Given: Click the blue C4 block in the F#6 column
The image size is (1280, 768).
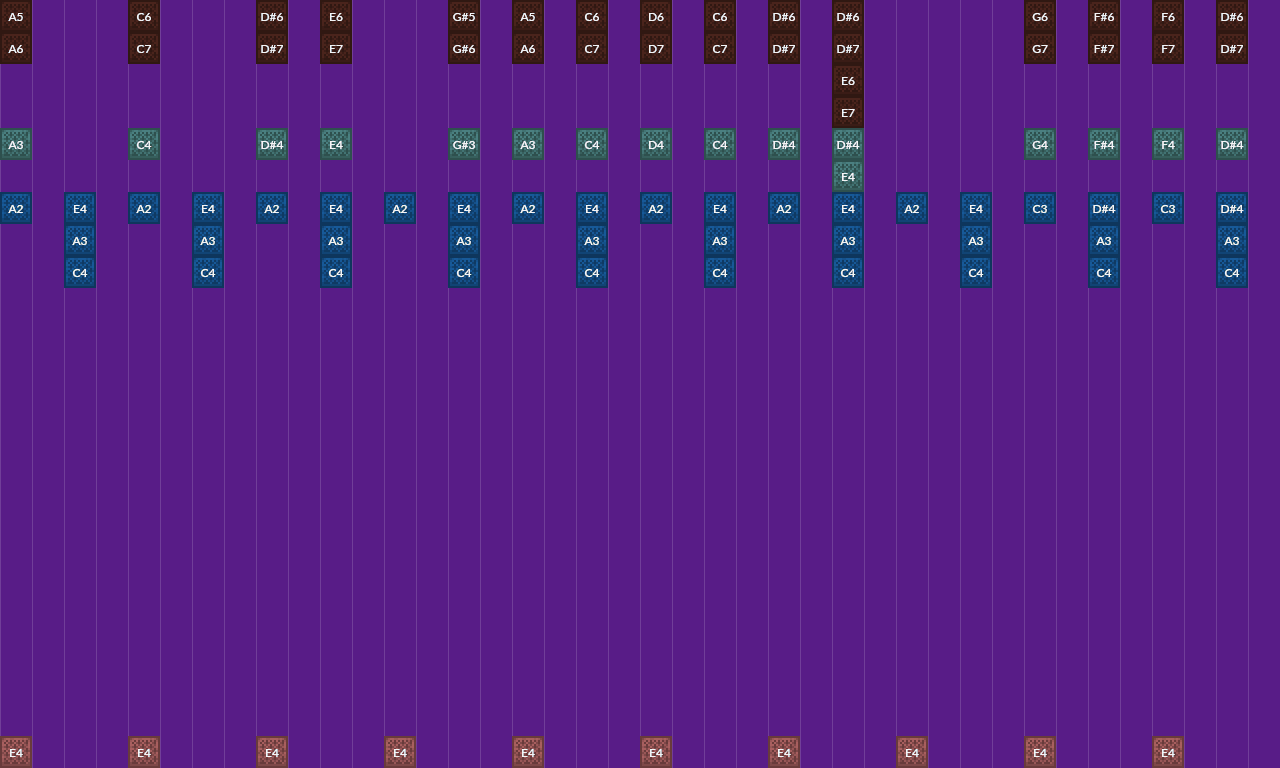Looking at the screenshot, I should (1104, 272).
